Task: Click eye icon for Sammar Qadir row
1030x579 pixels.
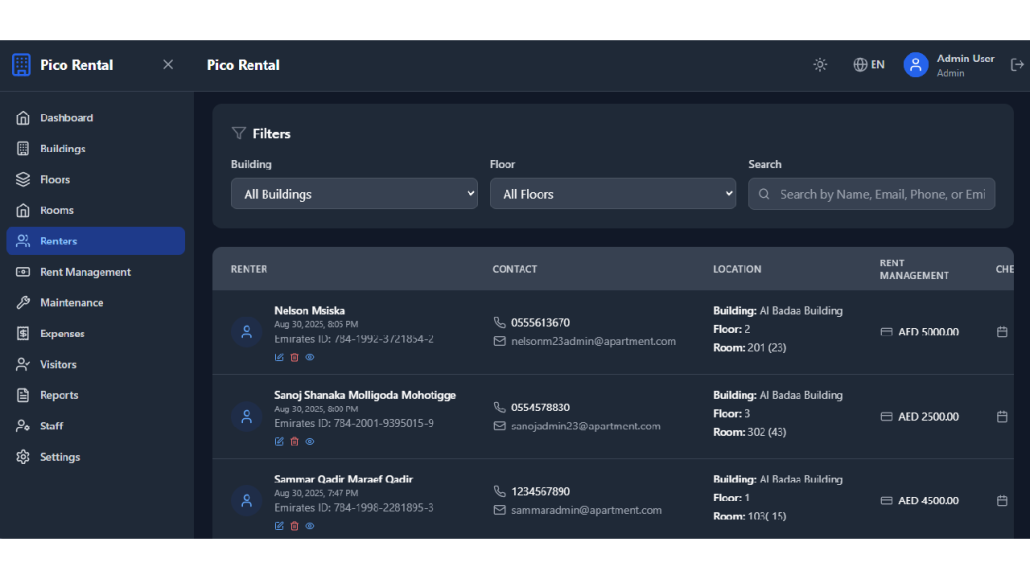Action: pyautogui.click(x=310, y=526)
